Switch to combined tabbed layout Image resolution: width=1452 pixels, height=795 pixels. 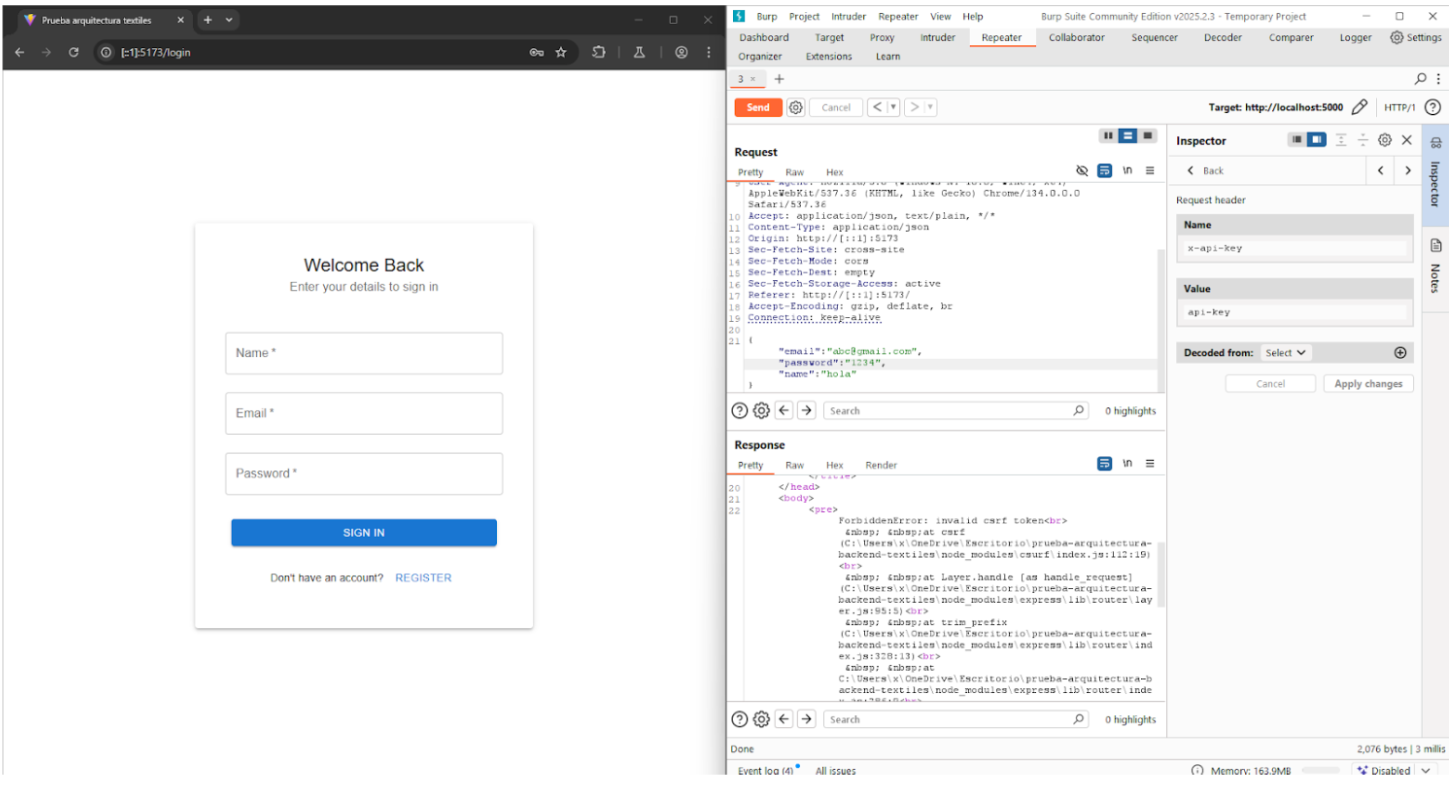click(x=1148, y=136)
